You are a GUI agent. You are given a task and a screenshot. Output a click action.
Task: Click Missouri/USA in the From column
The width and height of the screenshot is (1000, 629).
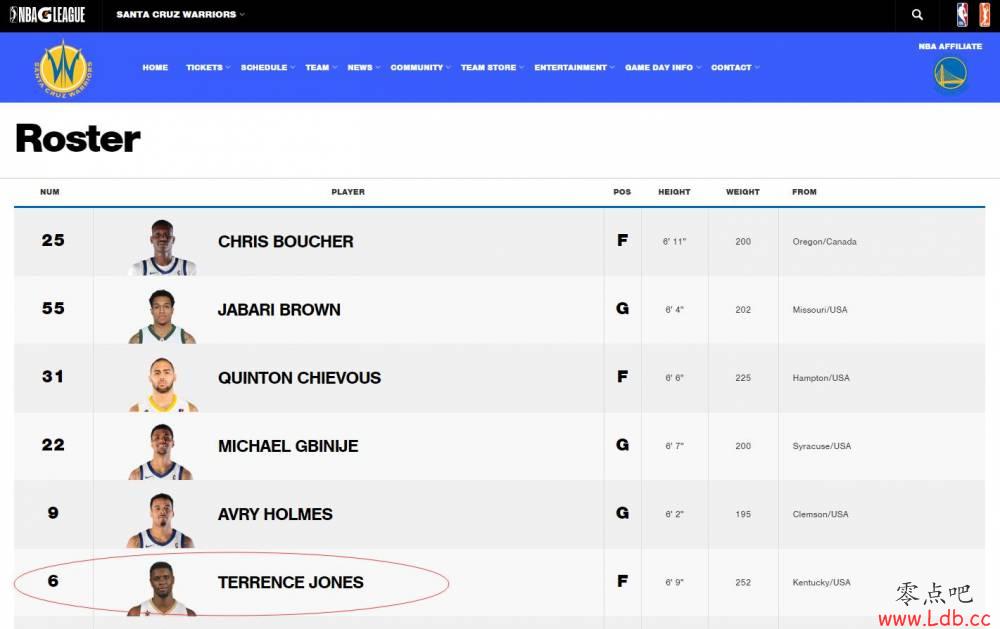click(820, 310)
